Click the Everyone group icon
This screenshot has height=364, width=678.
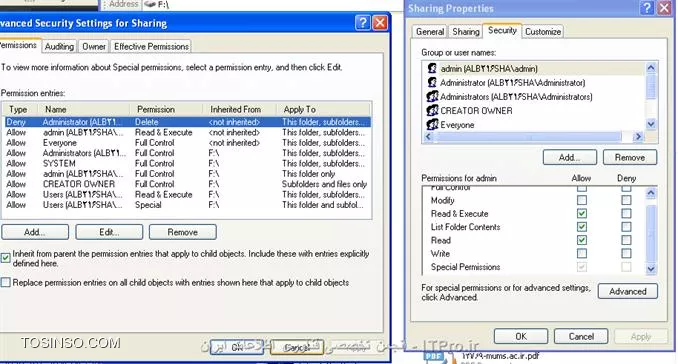coord(432,125)
